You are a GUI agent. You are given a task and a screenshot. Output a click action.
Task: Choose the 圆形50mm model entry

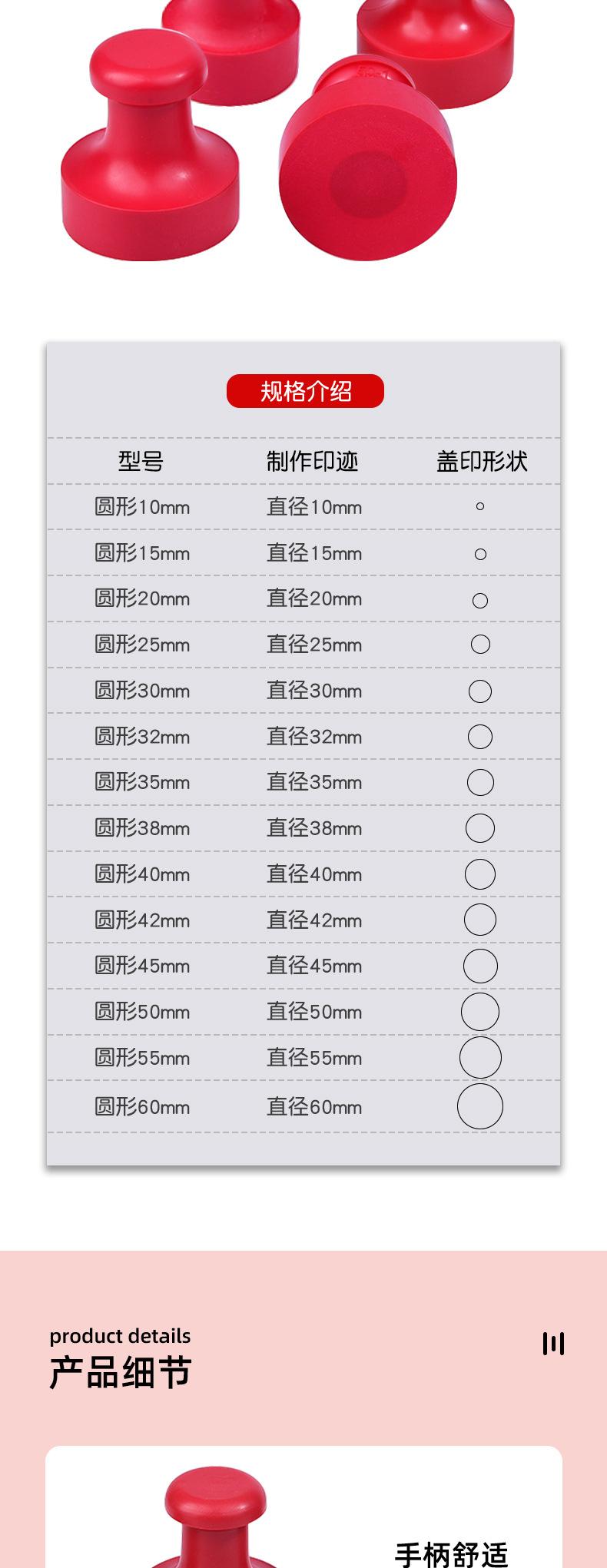click(142, 1012)
